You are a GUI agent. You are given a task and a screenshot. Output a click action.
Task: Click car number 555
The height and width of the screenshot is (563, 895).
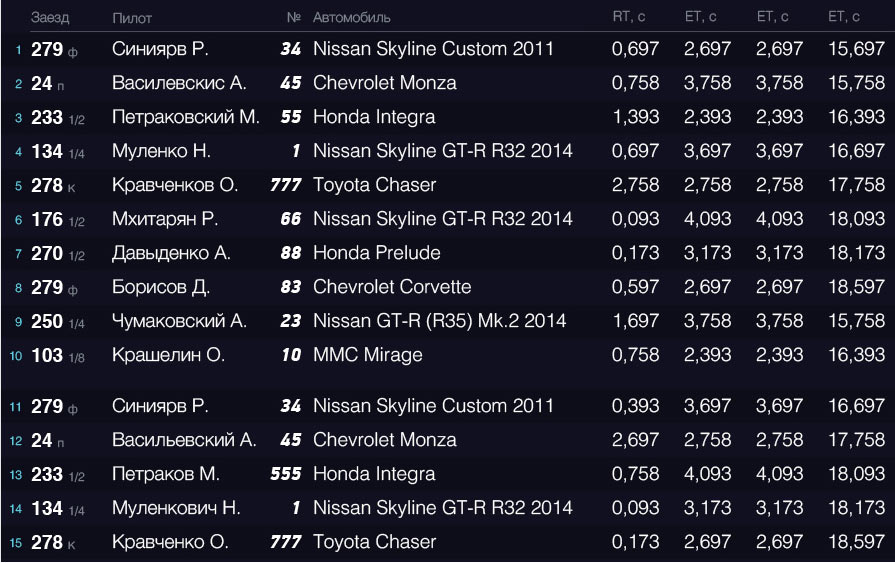pyautogui.click(x=286, y=474)
